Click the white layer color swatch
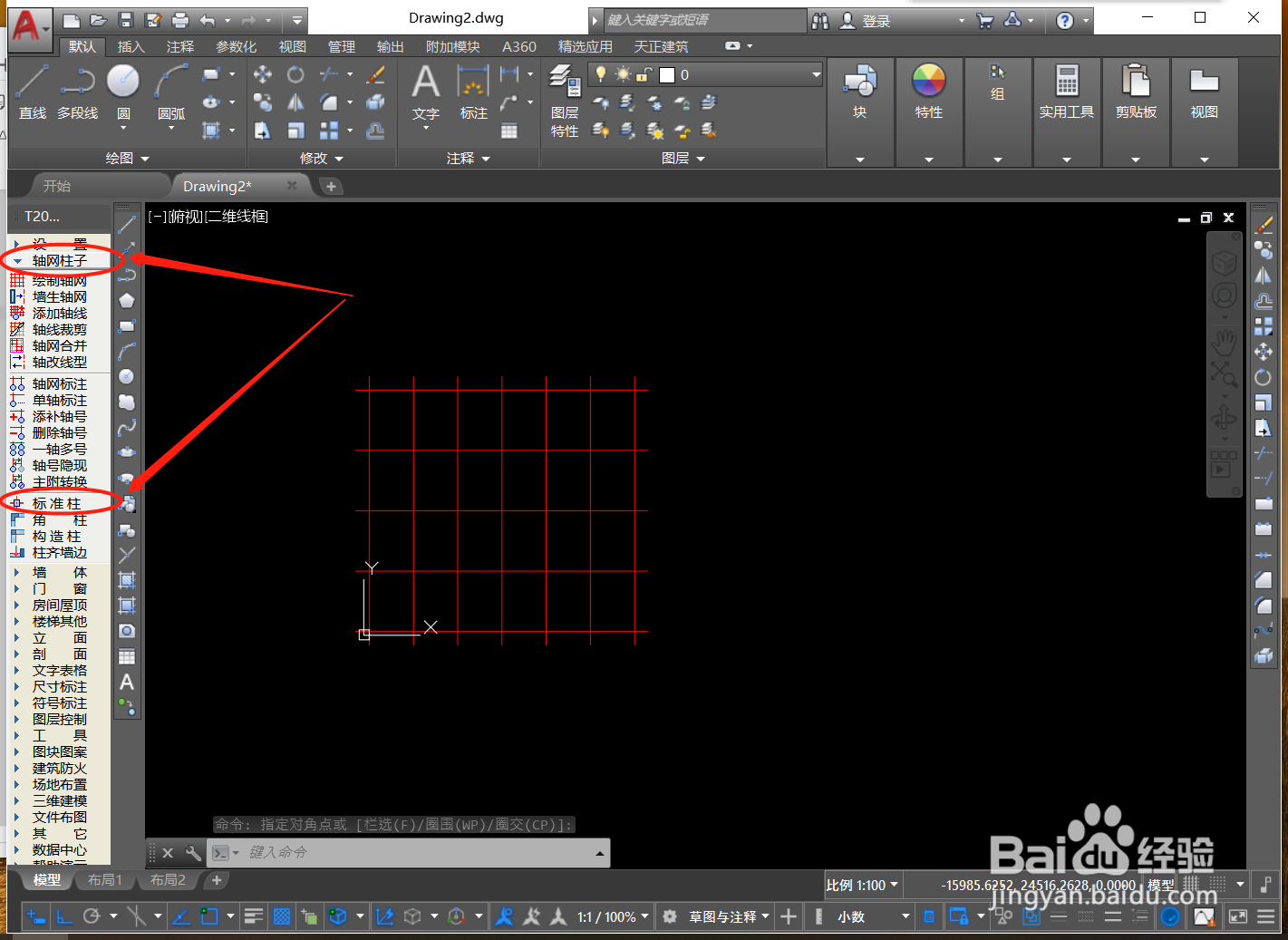 click(x=667, y=75)
